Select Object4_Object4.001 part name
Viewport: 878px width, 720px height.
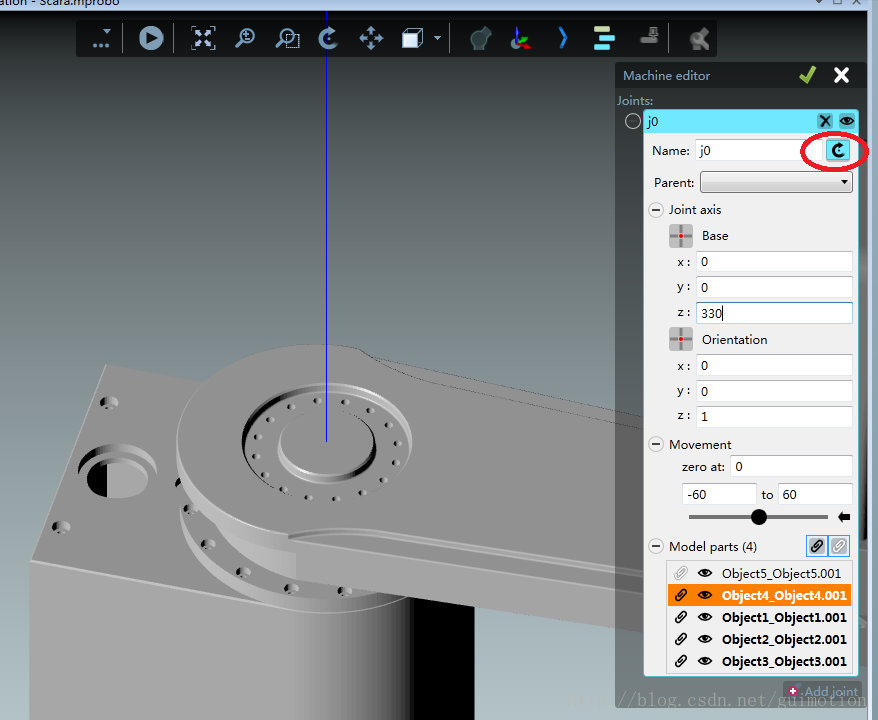pos(784,595)
